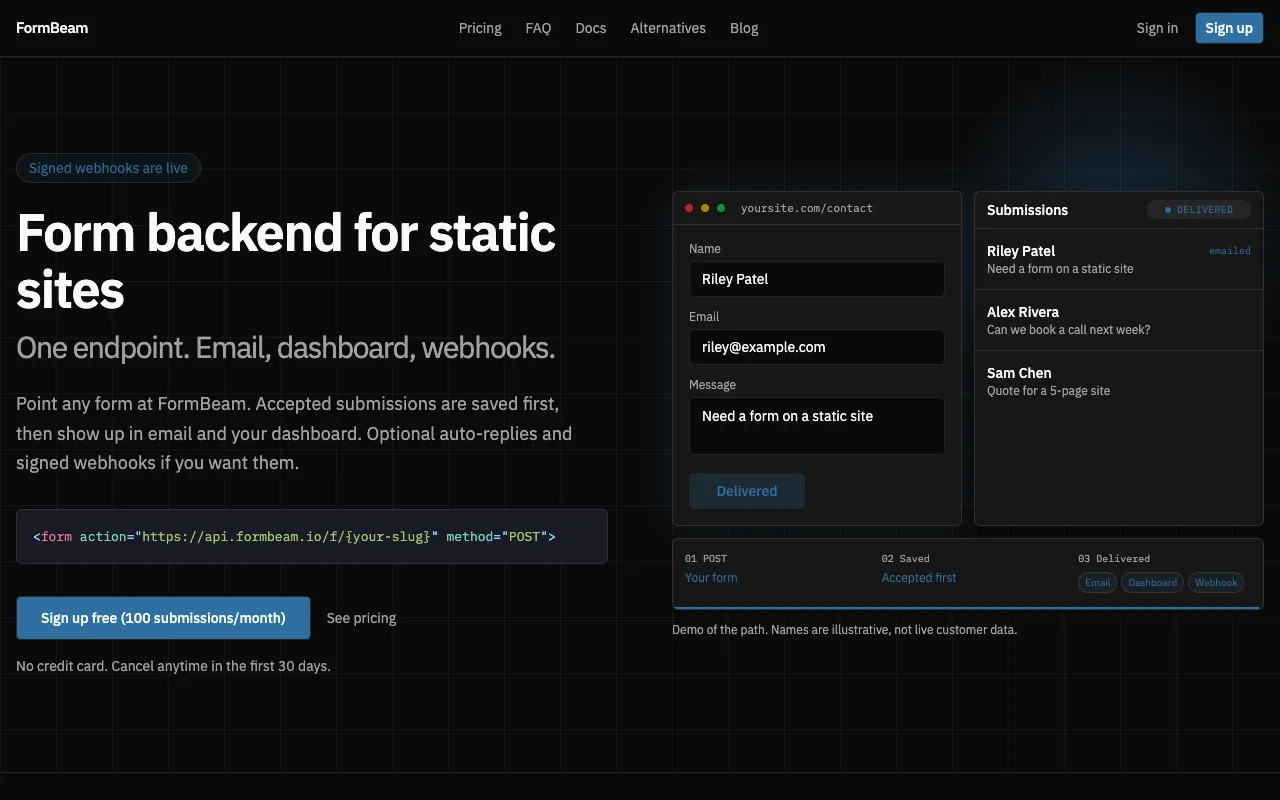Open the See pricing link

click(361, 618)
